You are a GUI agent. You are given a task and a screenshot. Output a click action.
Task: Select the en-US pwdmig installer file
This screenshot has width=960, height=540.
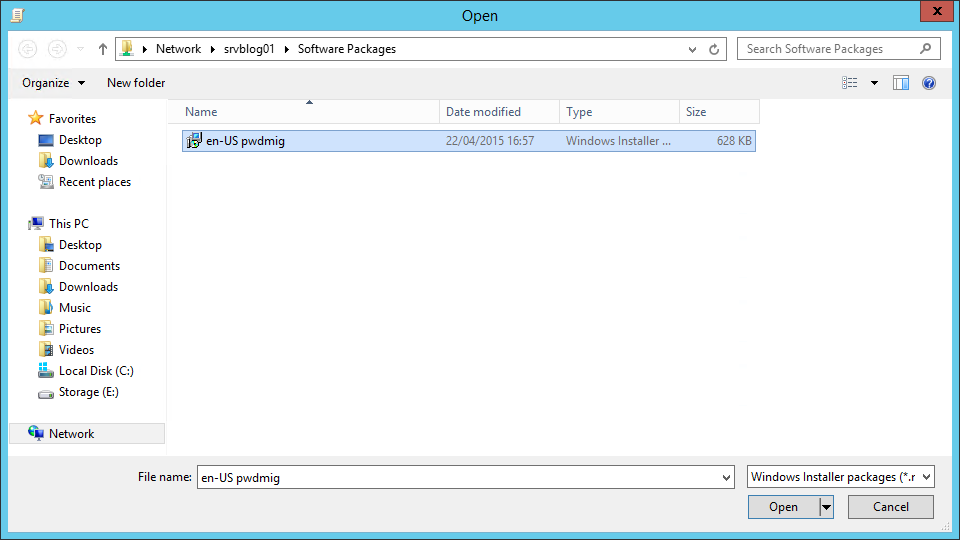pos(245,141)
